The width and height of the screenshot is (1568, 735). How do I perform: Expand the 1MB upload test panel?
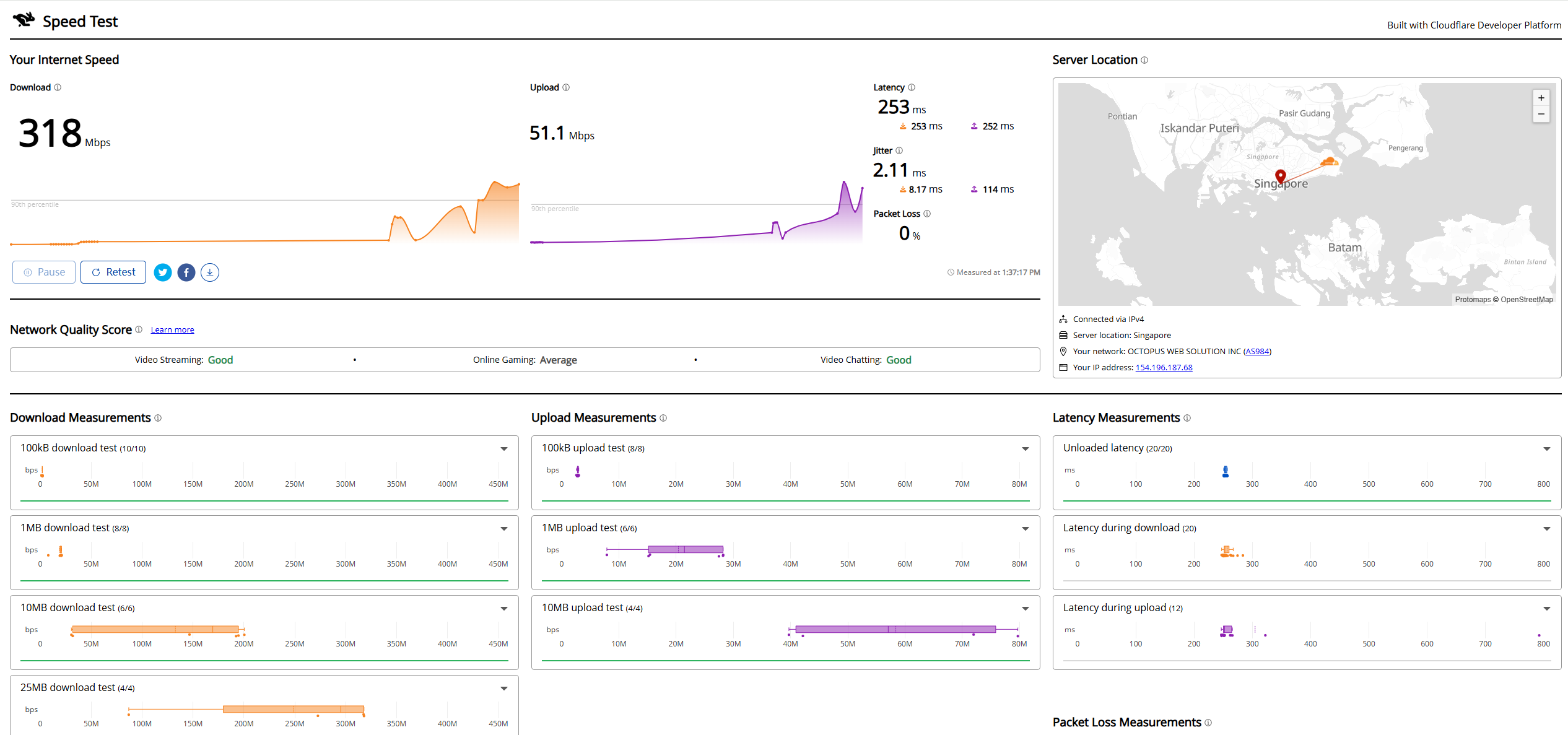click(x=1026, y=528)
